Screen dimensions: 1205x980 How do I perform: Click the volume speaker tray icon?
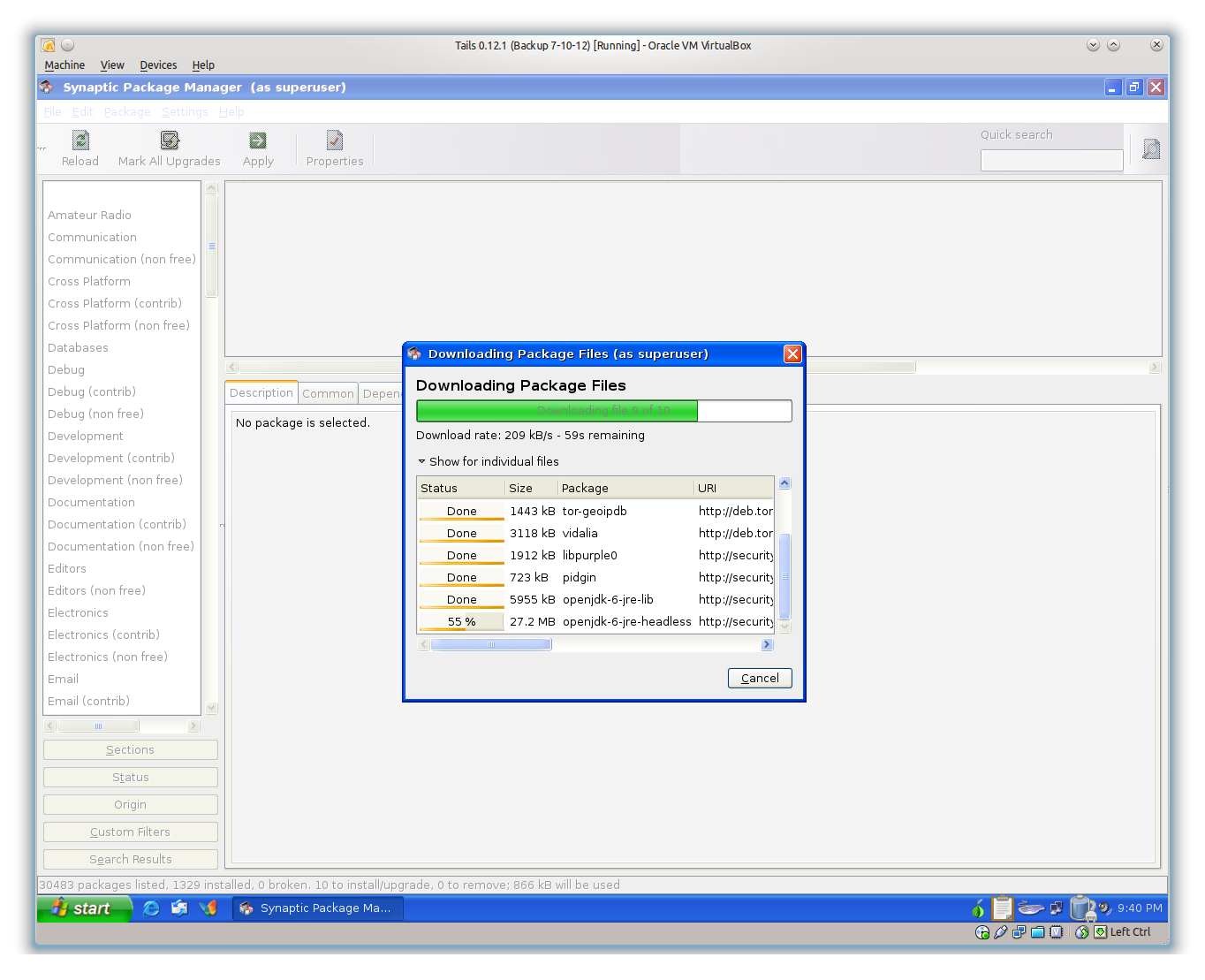[x=1104, y=908]
